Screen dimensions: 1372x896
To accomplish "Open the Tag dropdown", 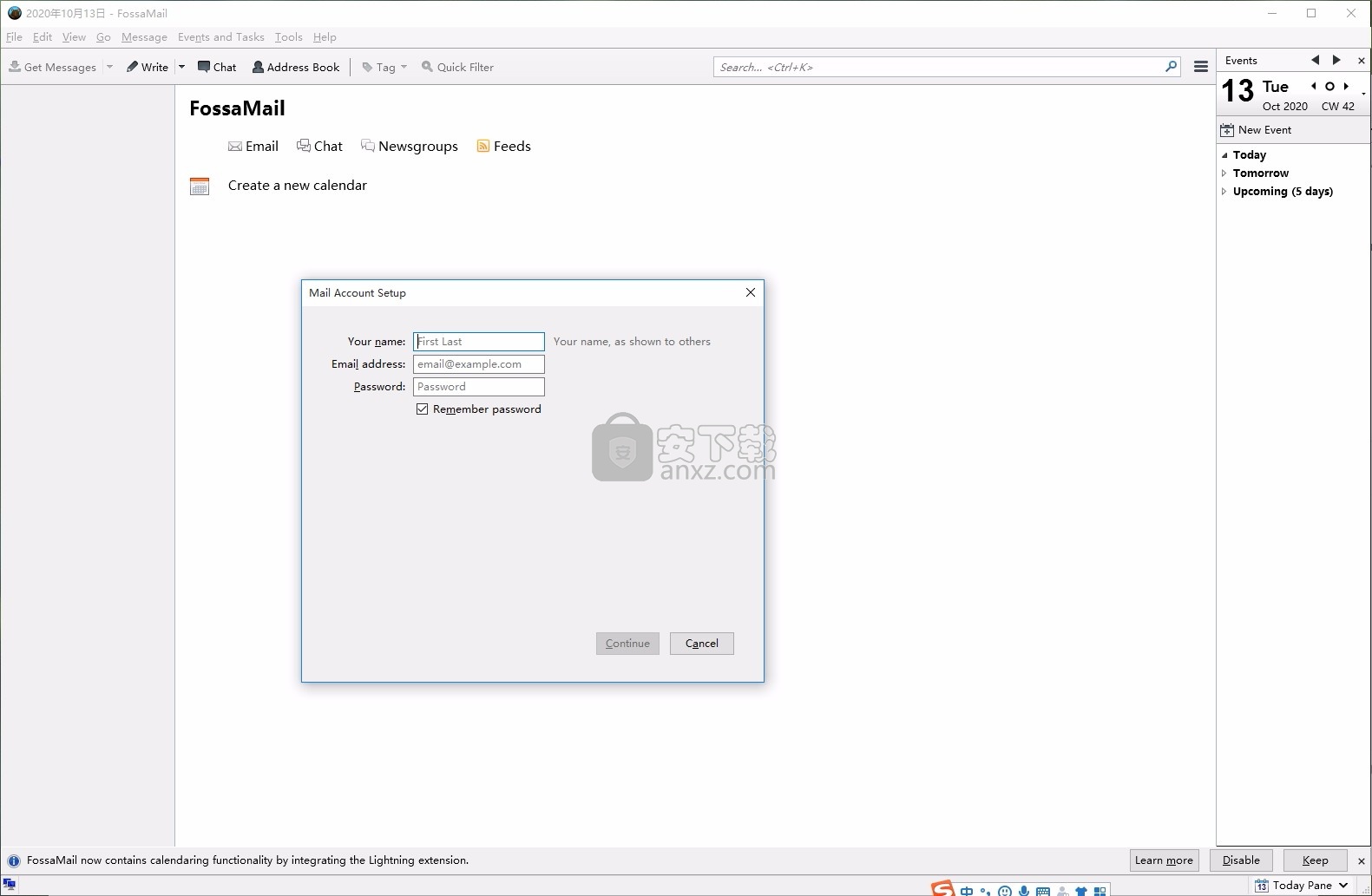I will (x=384, y=67).
